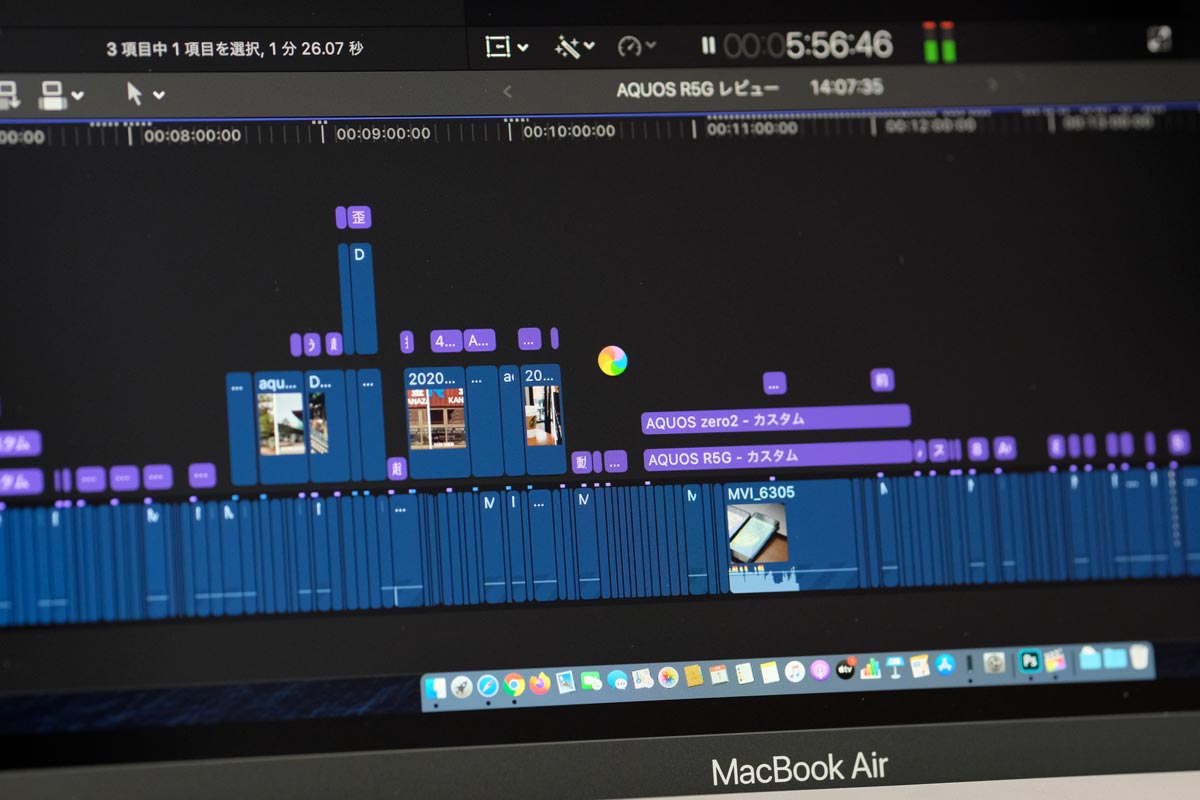
Task: Select the purple title clip labeled A...
Action: 479,340
